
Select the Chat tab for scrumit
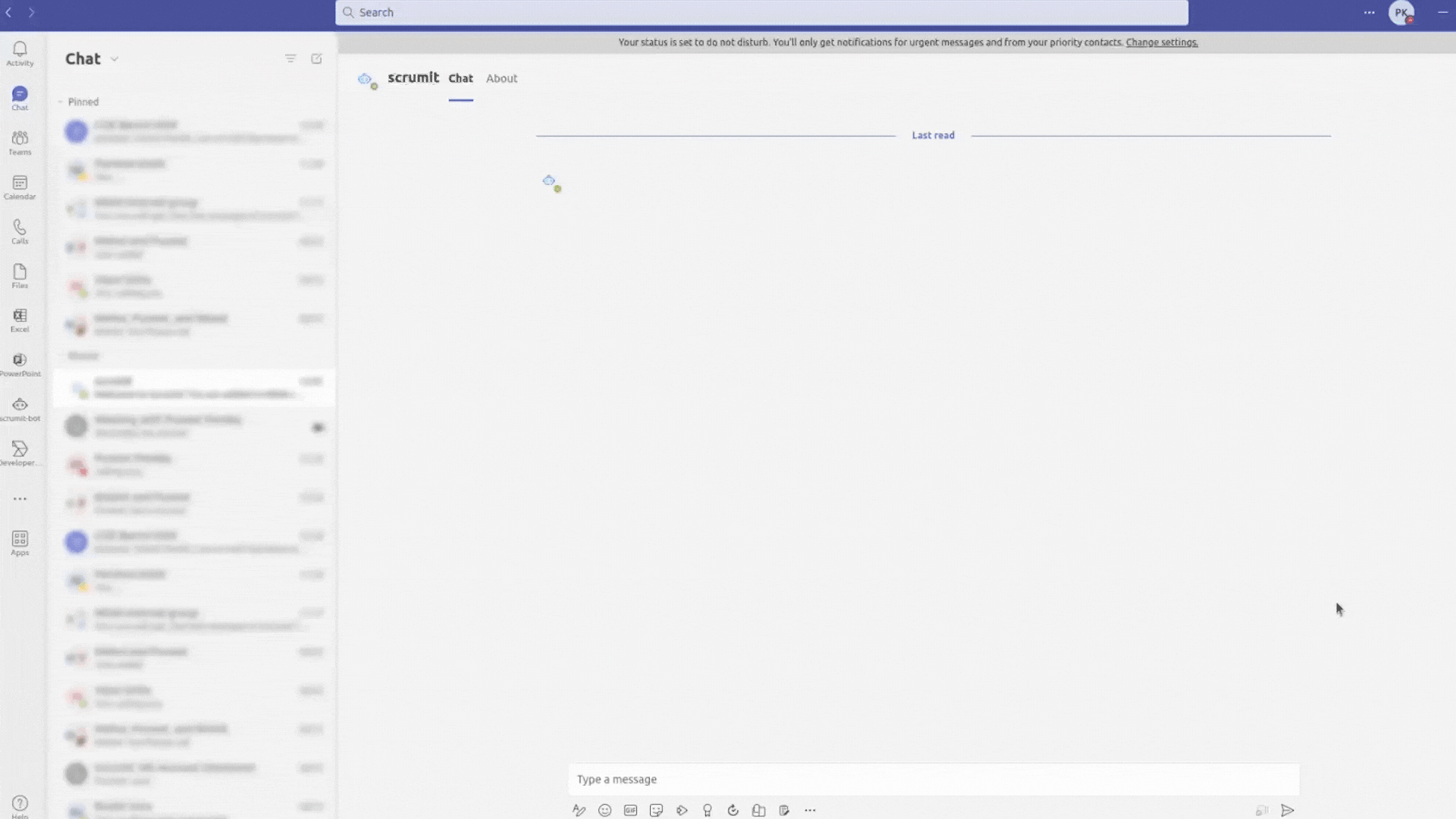click(x=460, y=78)
